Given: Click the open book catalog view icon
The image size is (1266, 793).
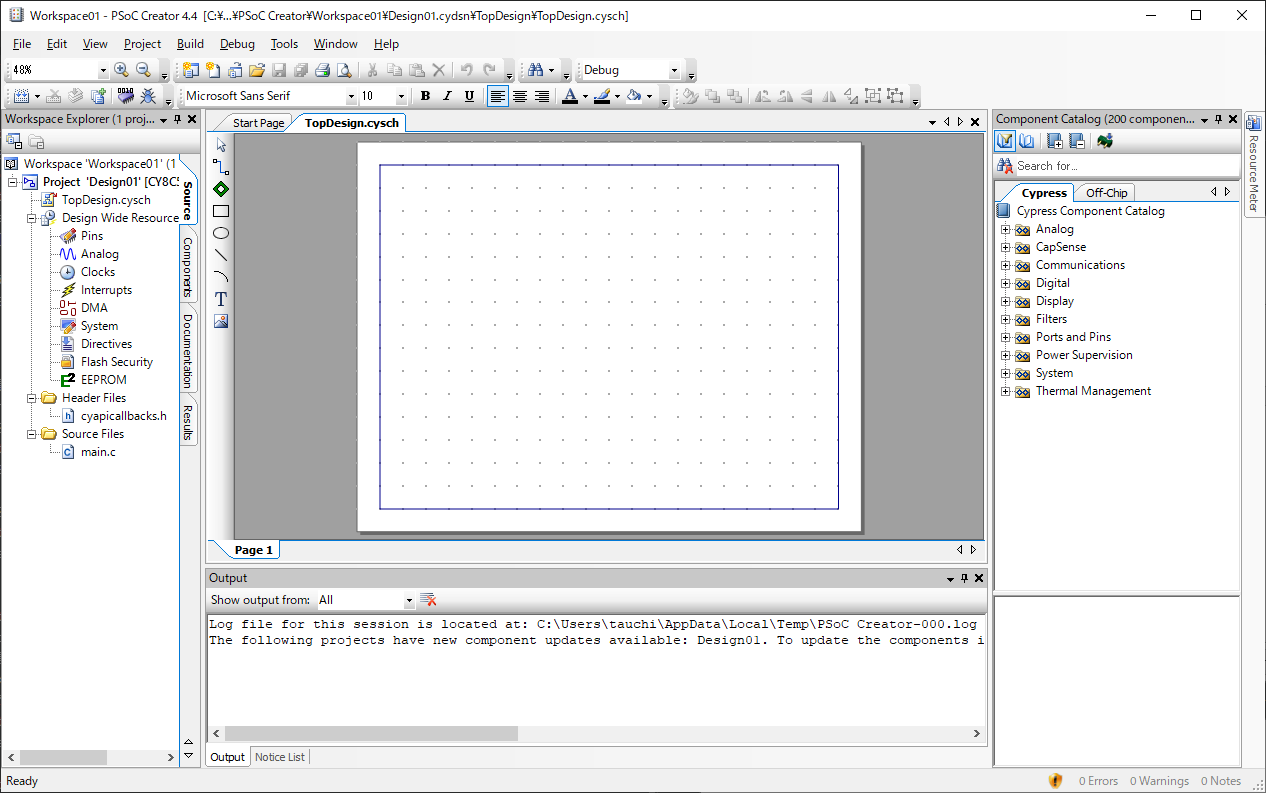Looking at the screenshot, I should click(x=1026, y=141).
